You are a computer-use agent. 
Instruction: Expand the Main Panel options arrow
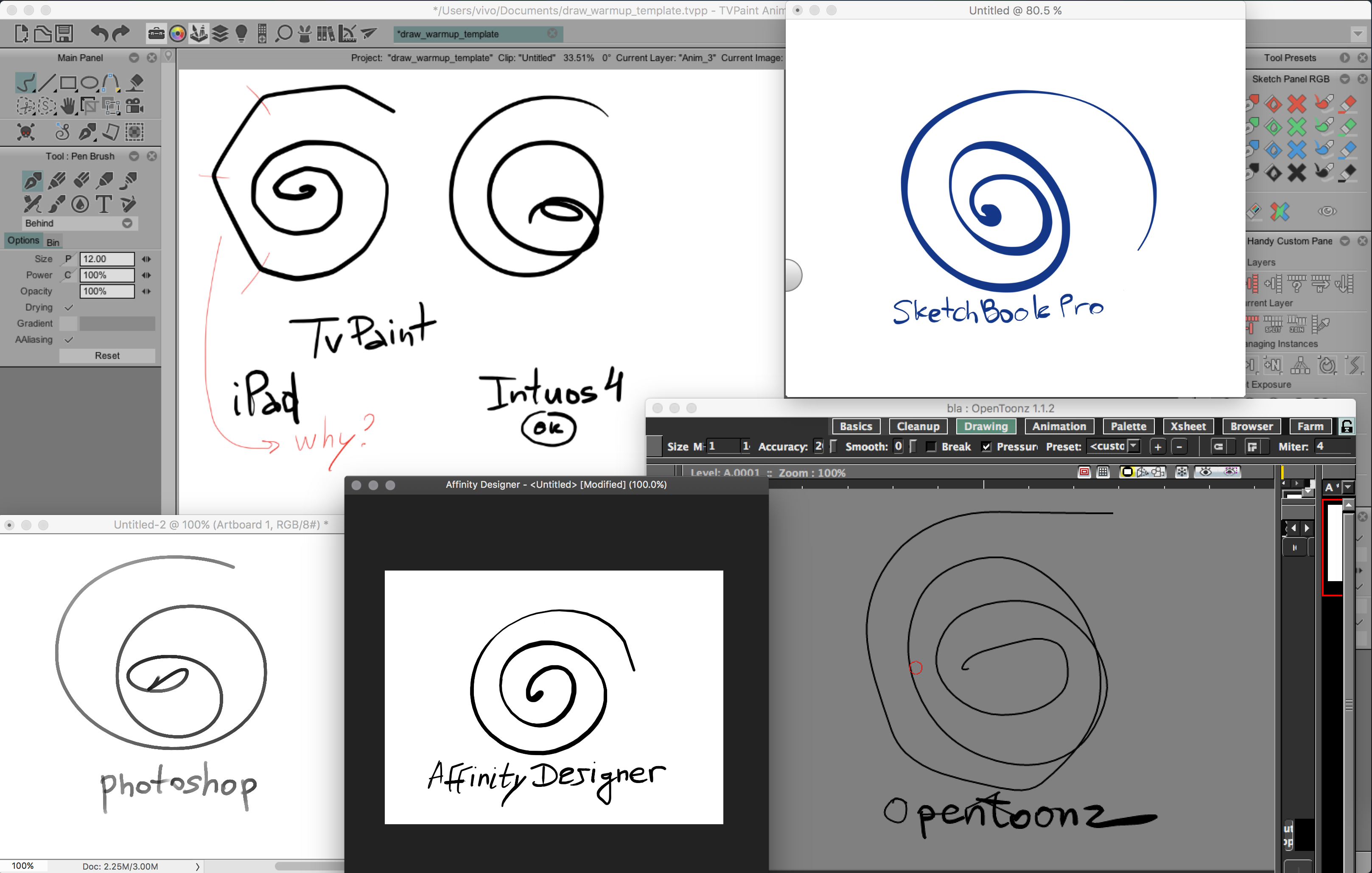click(134, 58)
